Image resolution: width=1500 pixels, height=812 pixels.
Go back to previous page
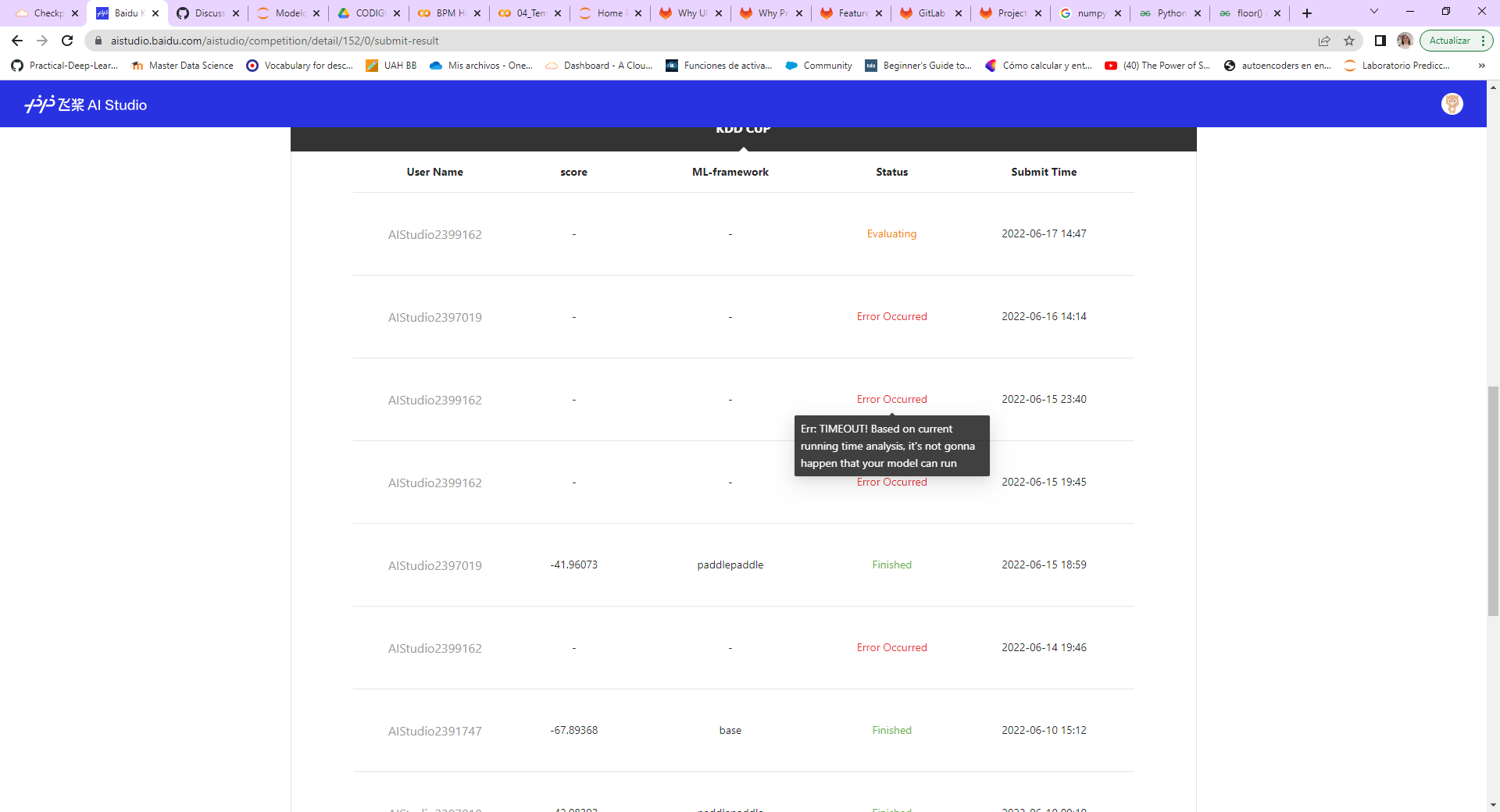[x=17, y=41]
